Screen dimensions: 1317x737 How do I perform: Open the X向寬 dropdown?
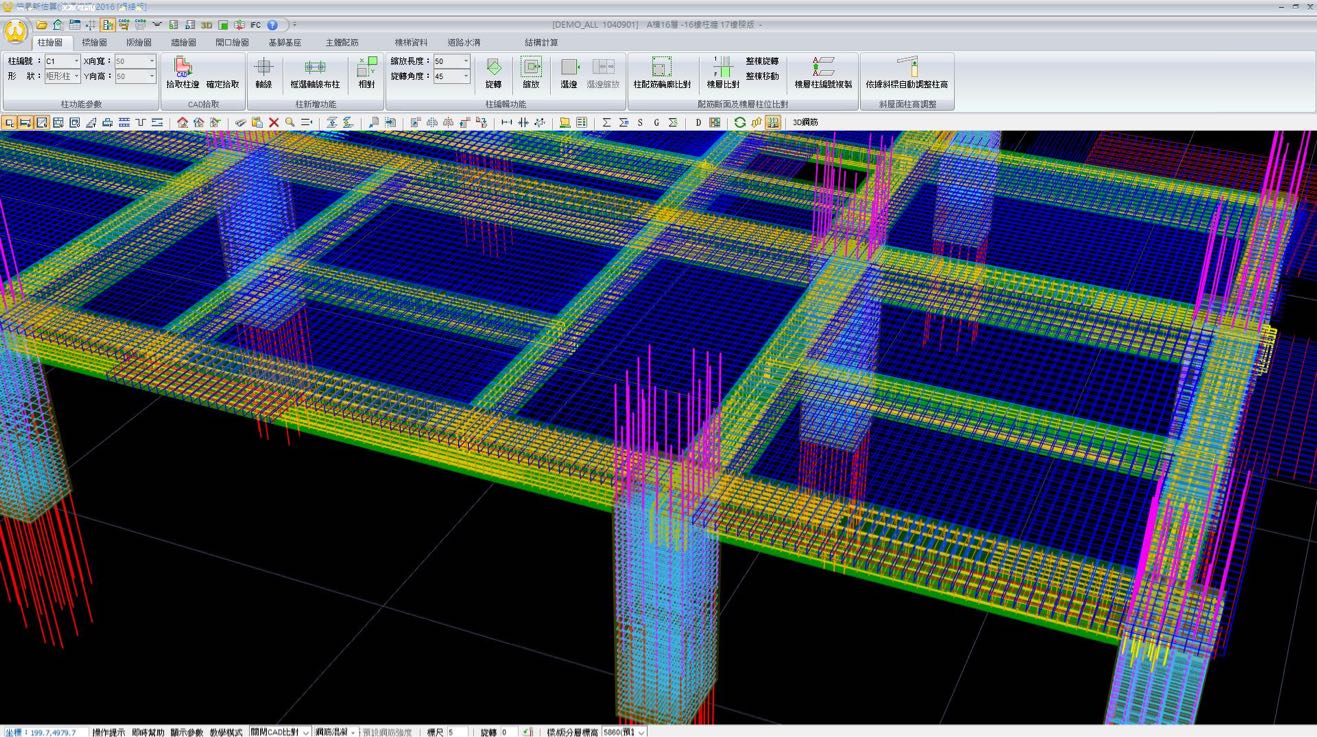pos(152,61)
